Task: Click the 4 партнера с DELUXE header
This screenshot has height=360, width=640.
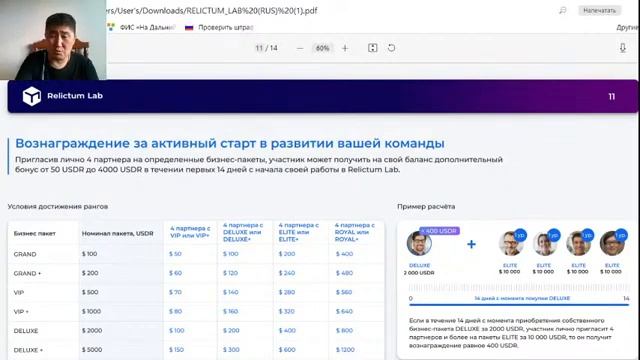Action: pyautogui.click(x=243, y=232)
